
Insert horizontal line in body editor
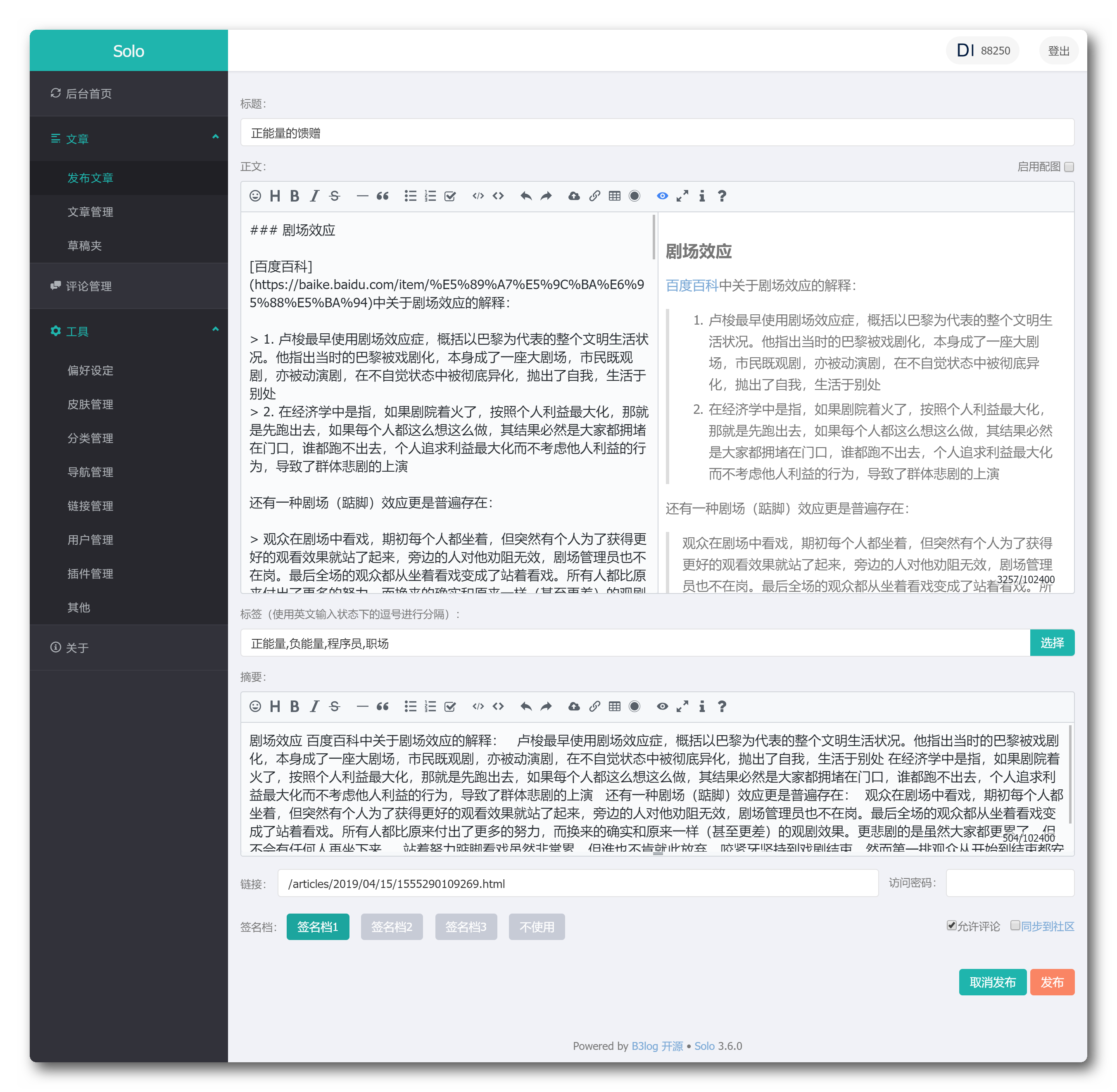click(x=362, y=196)
